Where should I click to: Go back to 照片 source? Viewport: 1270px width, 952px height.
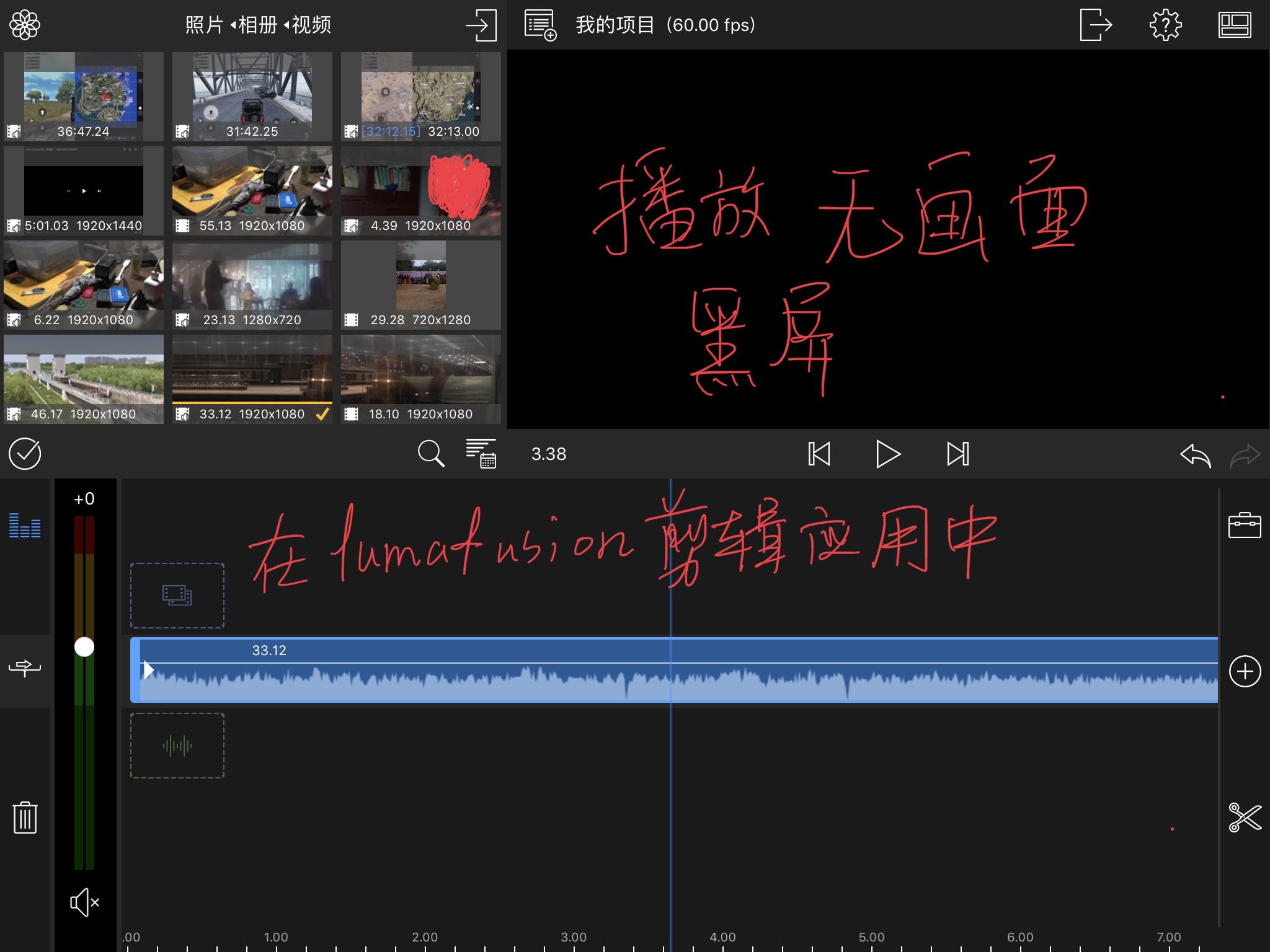coord(204,25)
